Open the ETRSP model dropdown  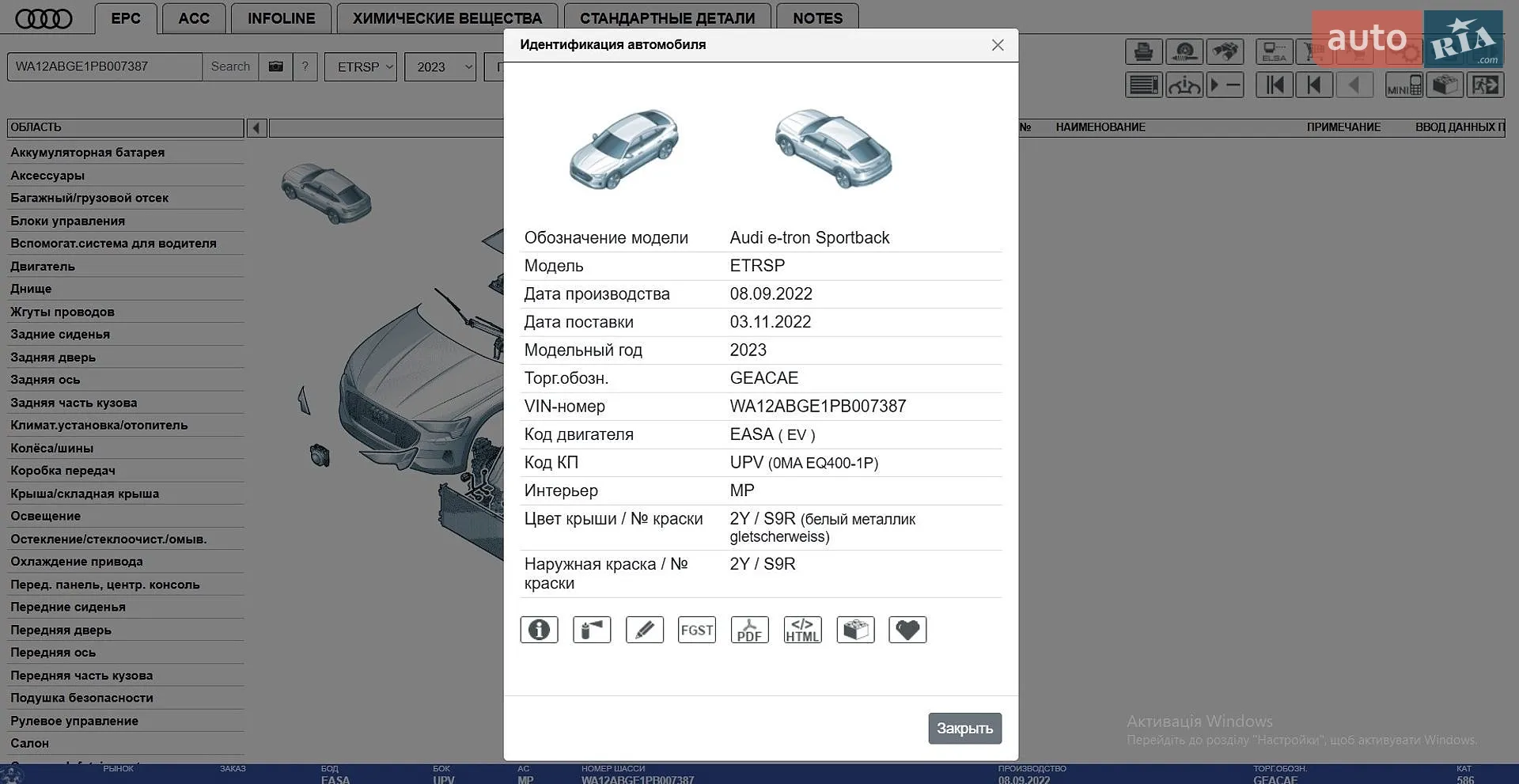point(361,66)
